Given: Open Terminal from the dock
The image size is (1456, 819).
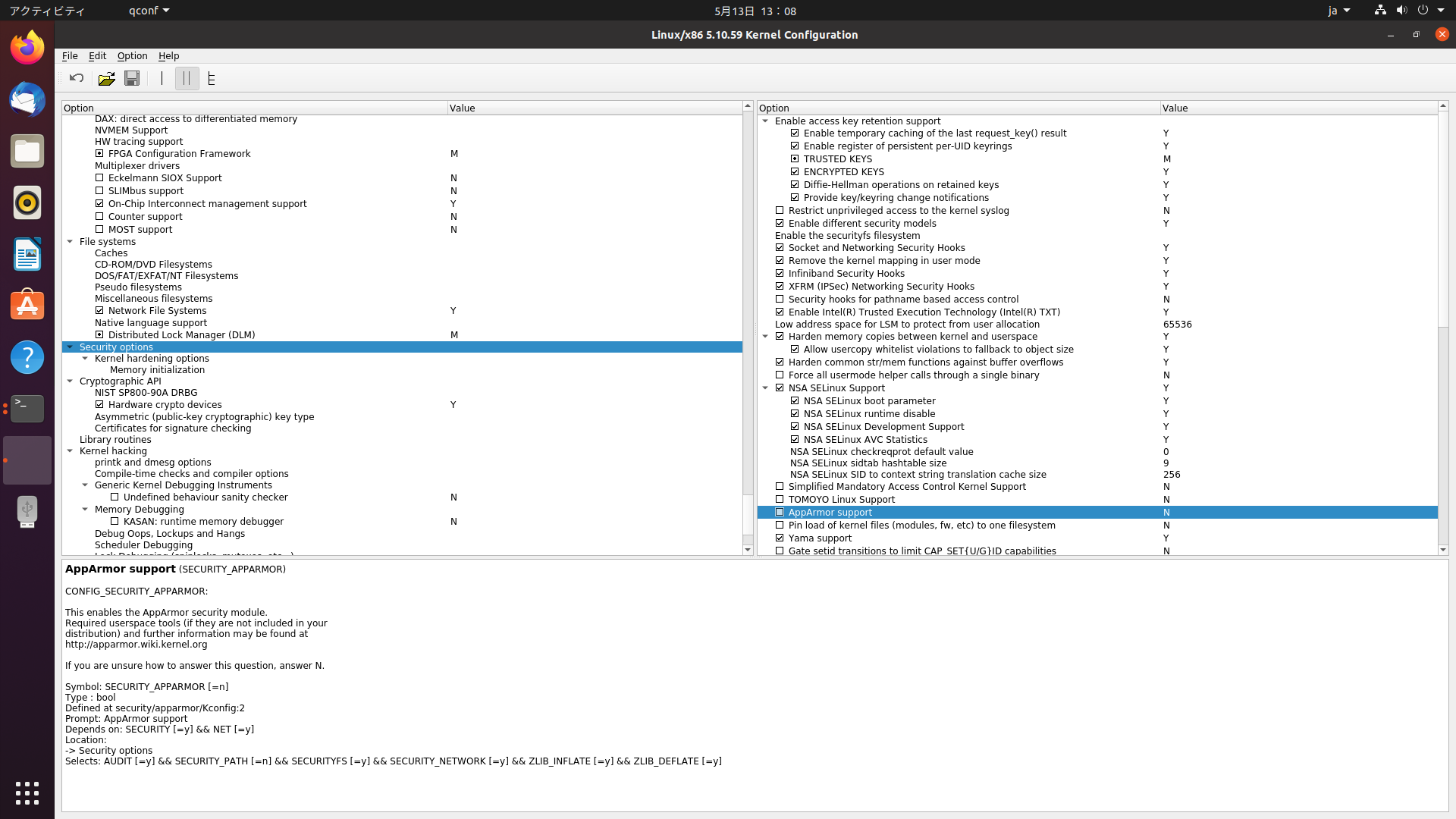Looking at the screenshot, I should click(27, 409).
